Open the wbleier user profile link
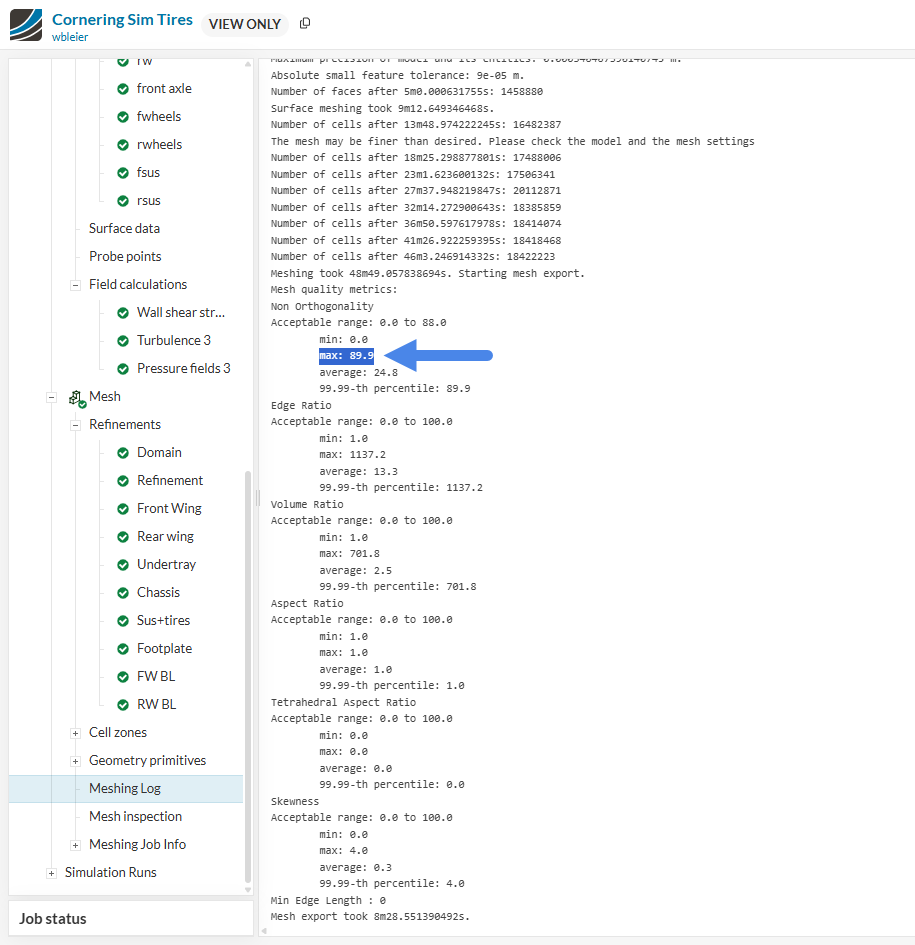This screenshot has width=915, height=945. (70, 37)
